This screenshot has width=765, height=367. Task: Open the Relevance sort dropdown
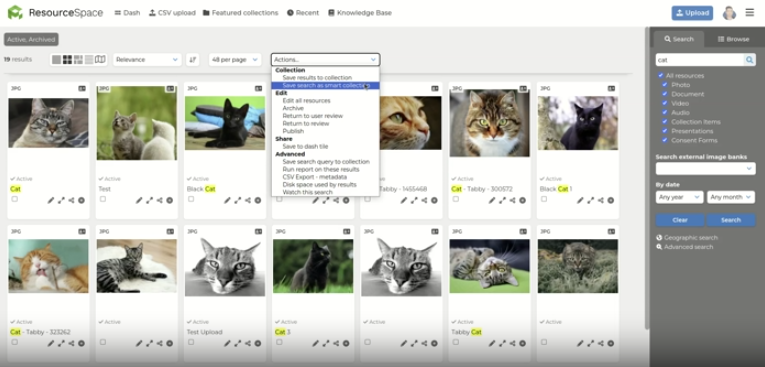point(147,60)
